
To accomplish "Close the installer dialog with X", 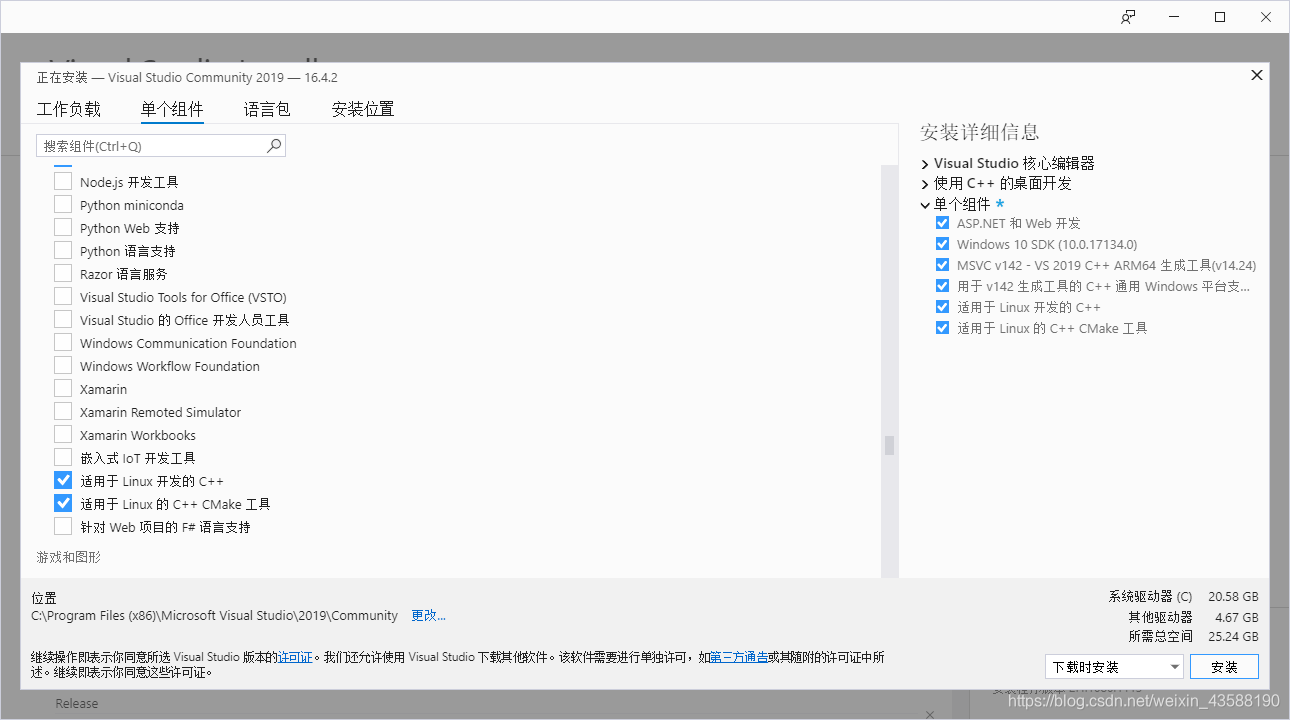I will 1257,75.
